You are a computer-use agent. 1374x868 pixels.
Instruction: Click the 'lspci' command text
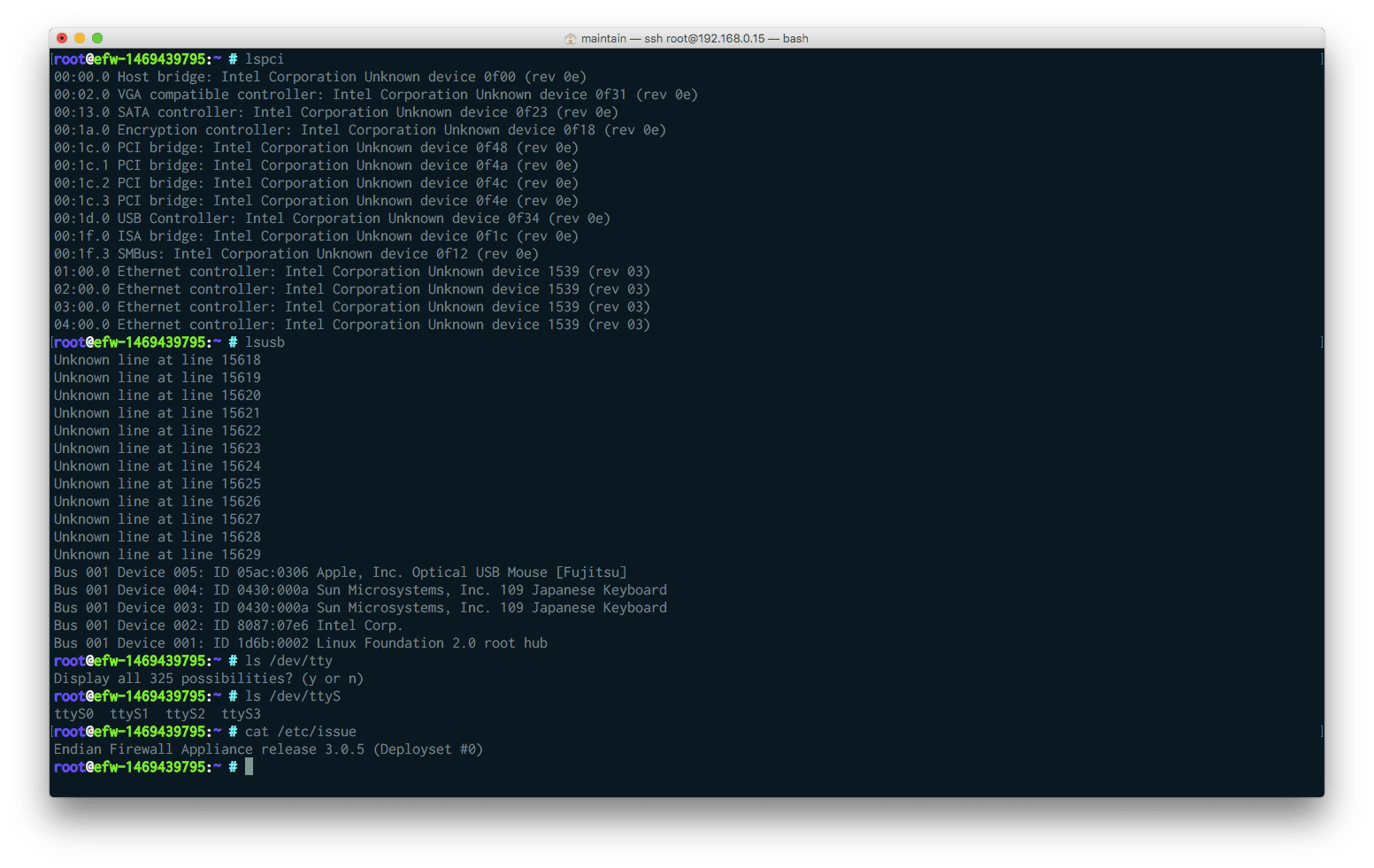click(x=265, y=59)
